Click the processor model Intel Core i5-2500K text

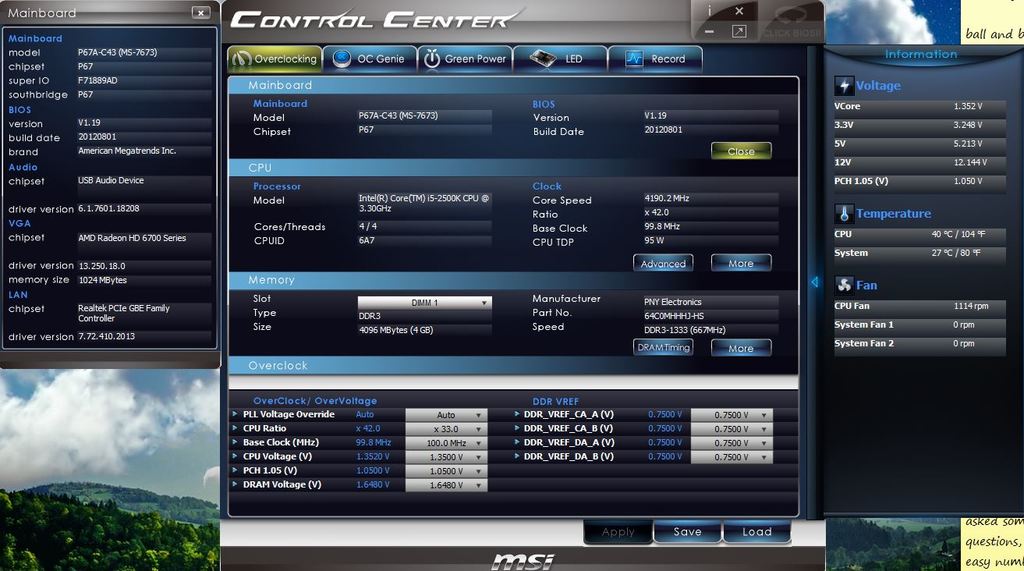coord(424,203)
